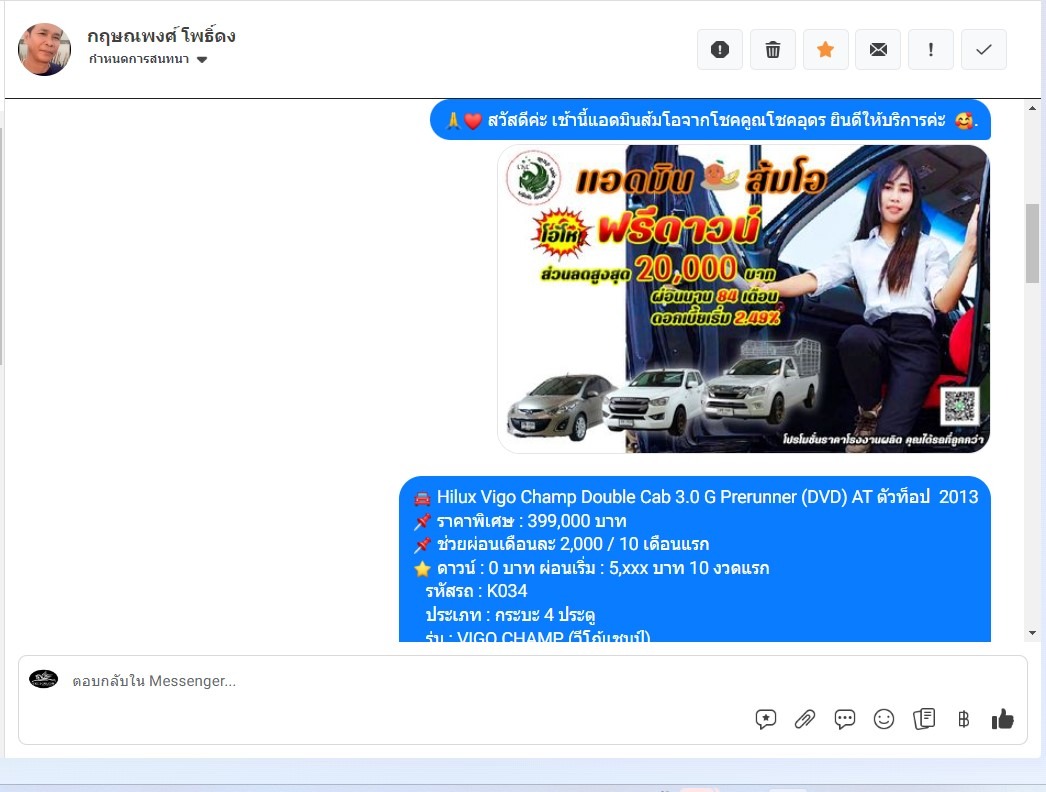
Task: Click the scrollbar down arrow in chat
Action: [1032, 633]
